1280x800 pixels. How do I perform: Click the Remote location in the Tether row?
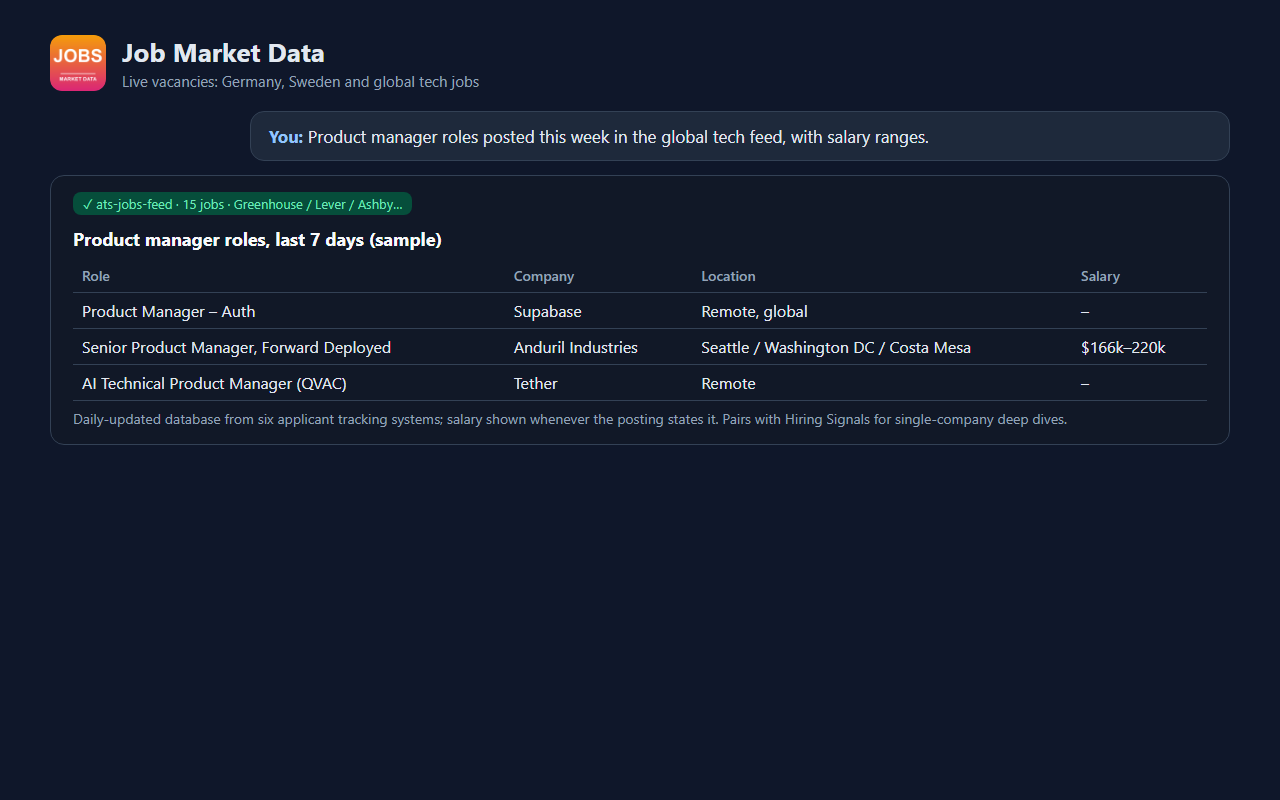pos(728,384)
